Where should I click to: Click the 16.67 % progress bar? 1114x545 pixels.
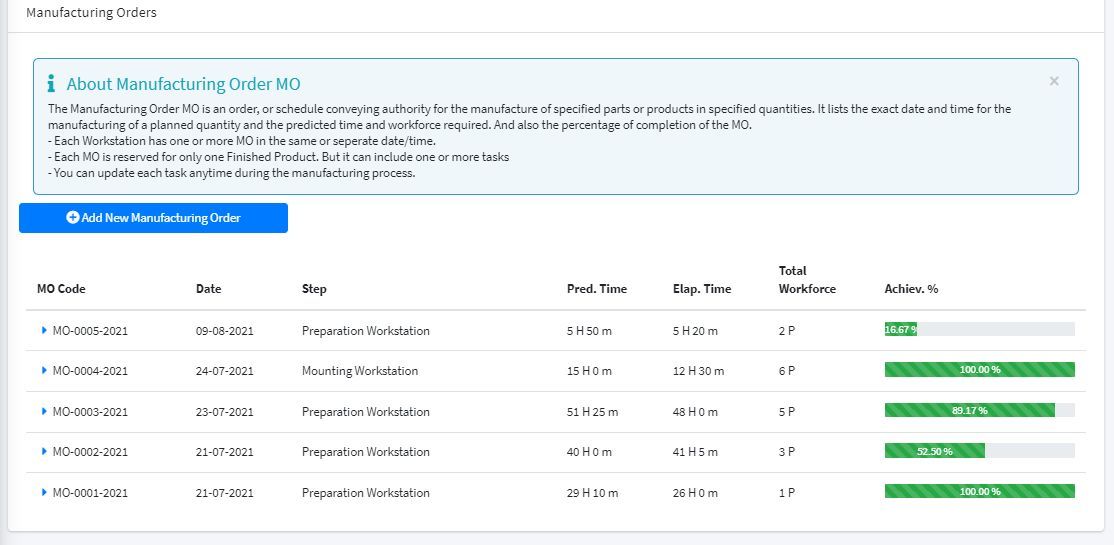pos(979,329)
